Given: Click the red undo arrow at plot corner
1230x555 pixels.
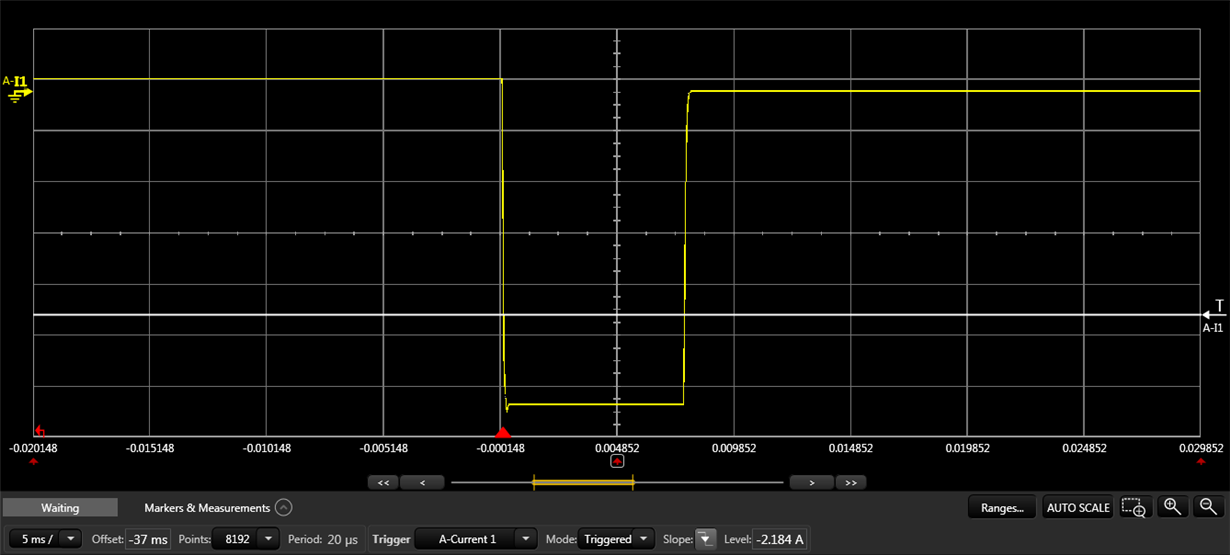Looking at the screenshot, I should pyautogui.click(x=40, y=430).
